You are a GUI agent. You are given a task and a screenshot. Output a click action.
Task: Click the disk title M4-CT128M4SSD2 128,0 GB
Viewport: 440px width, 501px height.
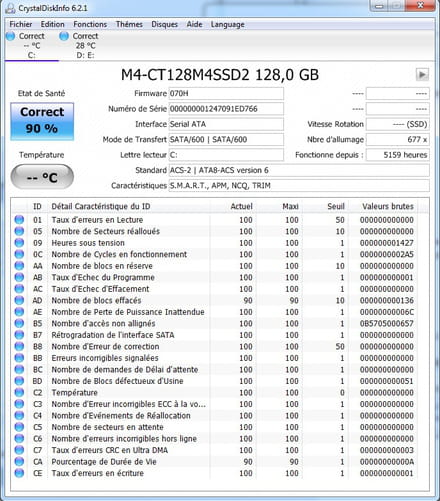(220, 75)
